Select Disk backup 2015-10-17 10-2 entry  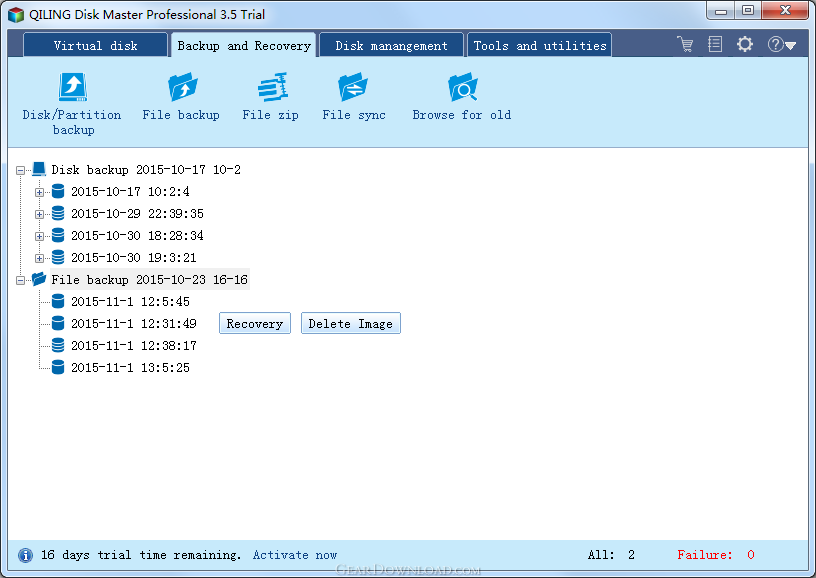click(x=146, y=170)
